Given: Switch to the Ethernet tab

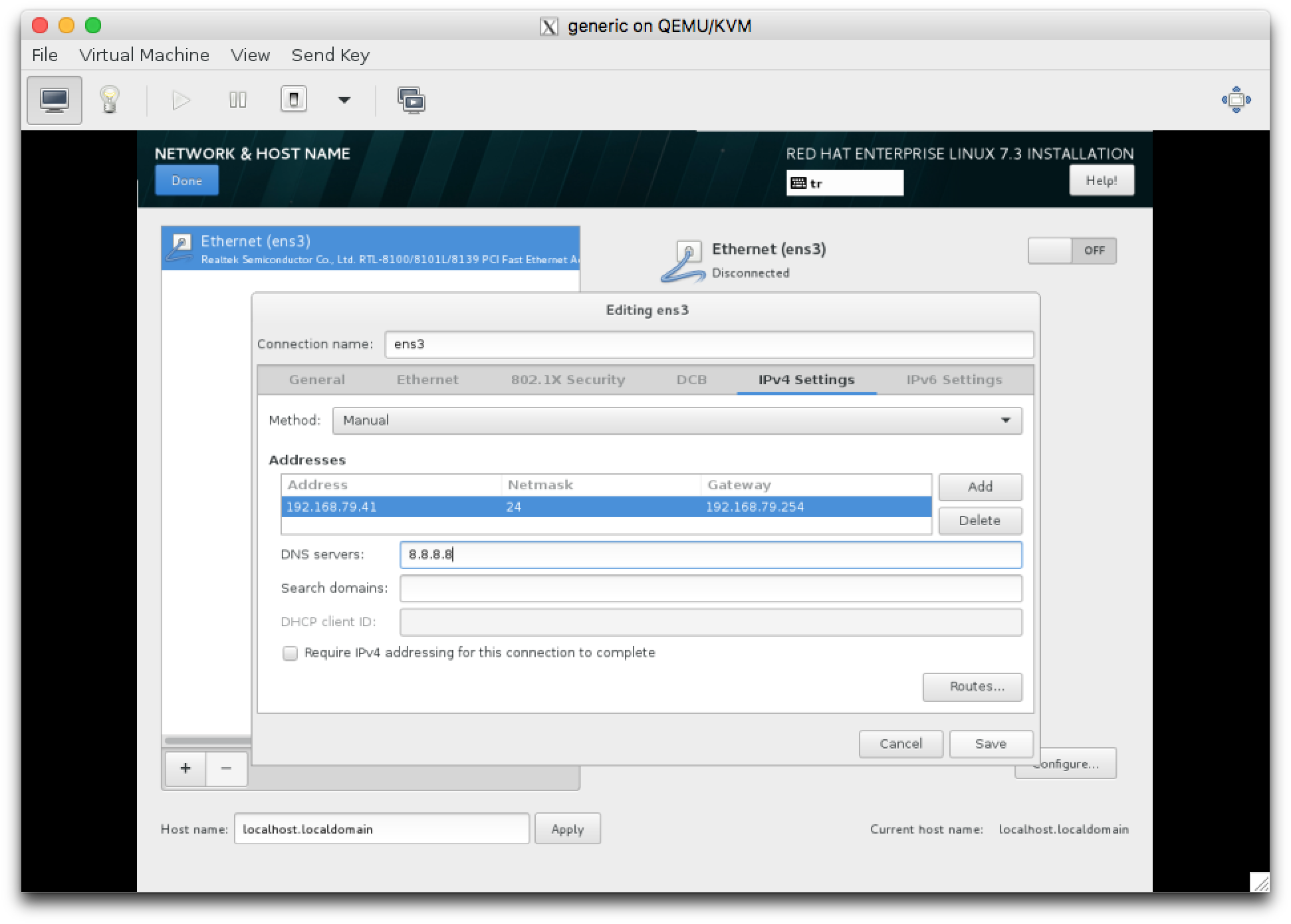Looking at the screenshot, I should [427, 380].
